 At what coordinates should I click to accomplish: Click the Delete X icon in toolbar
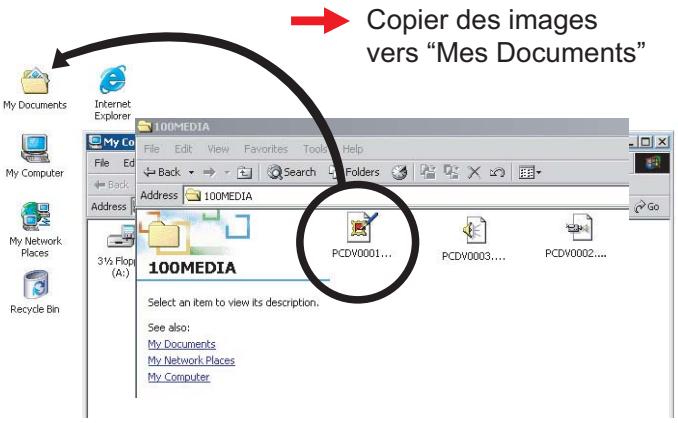point(474,173)
